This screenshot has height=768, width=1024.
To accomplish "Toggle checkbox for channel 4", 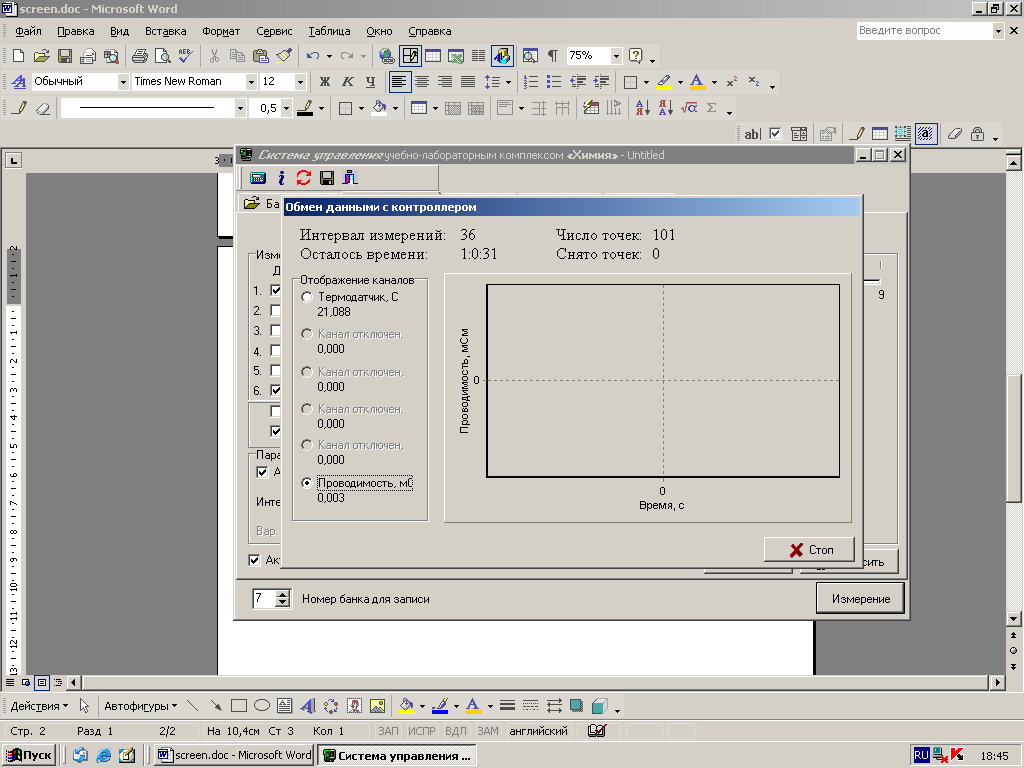I will pyautogui.click(x=276, y=351).
